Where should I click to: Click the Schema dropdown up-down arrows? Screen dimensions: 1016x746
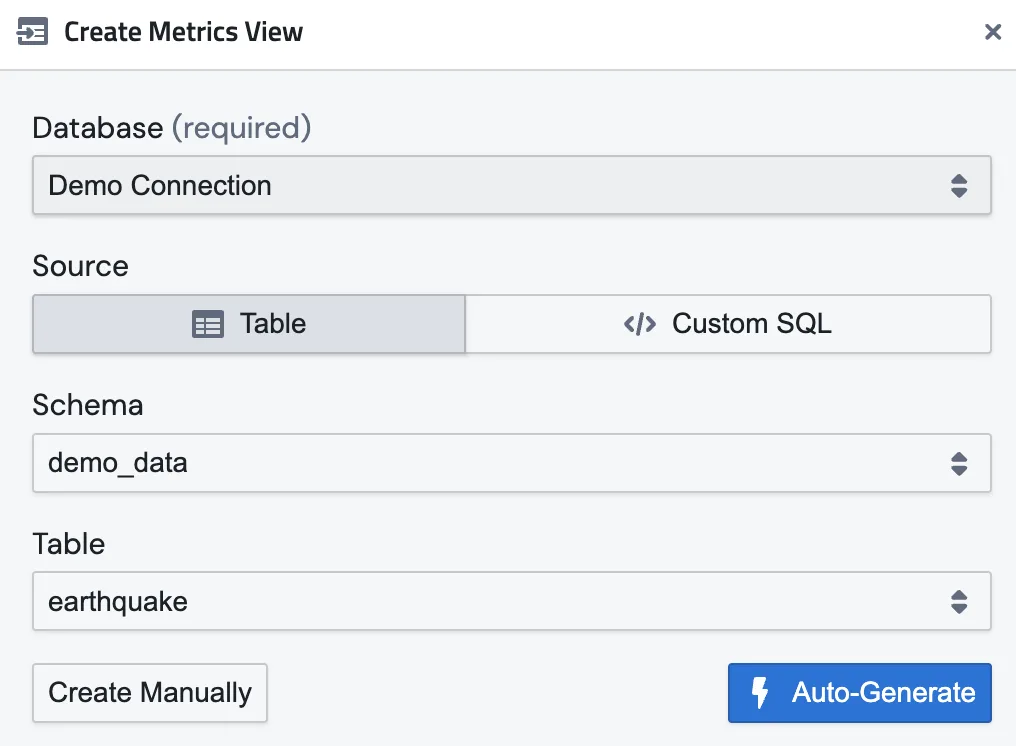959,464
